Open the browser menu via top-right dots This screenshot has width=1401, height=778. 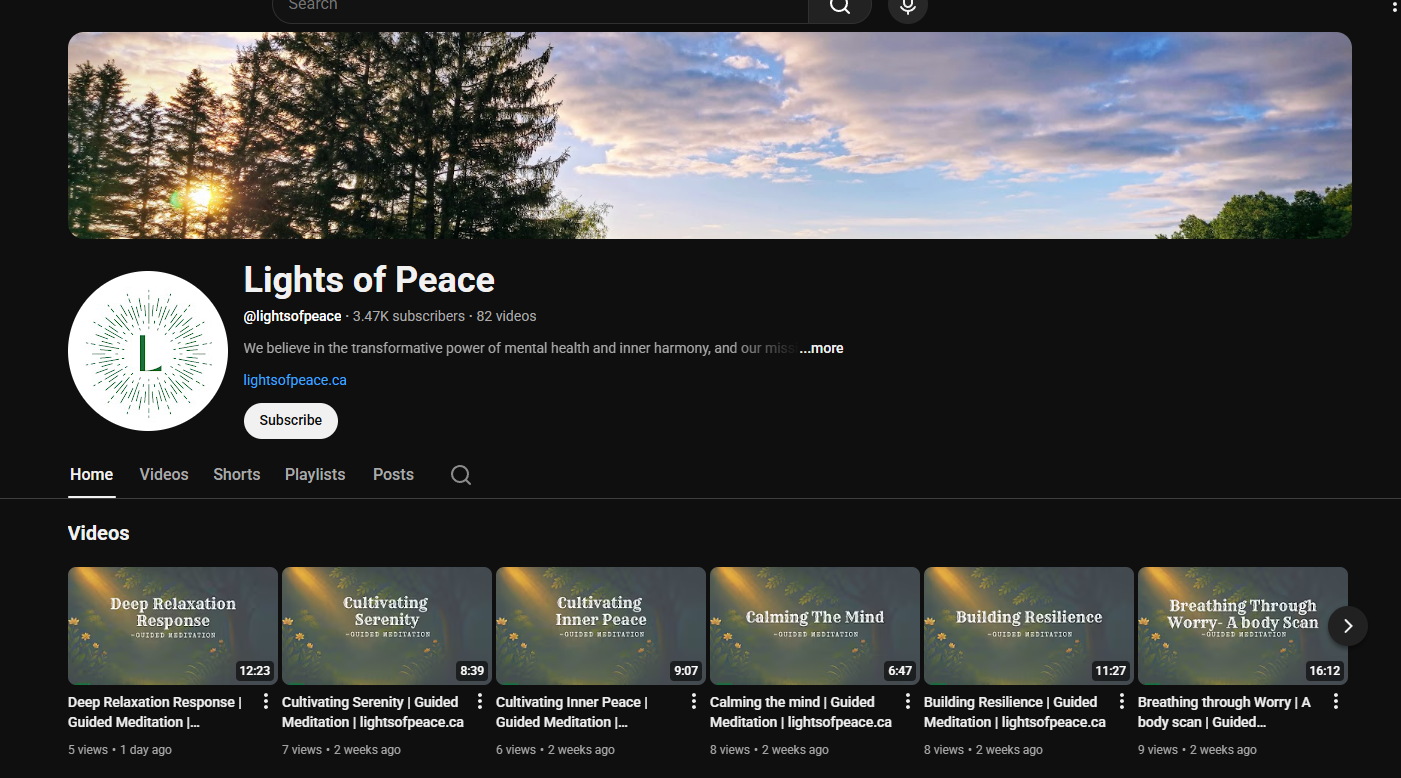[x=1396, y=7]
